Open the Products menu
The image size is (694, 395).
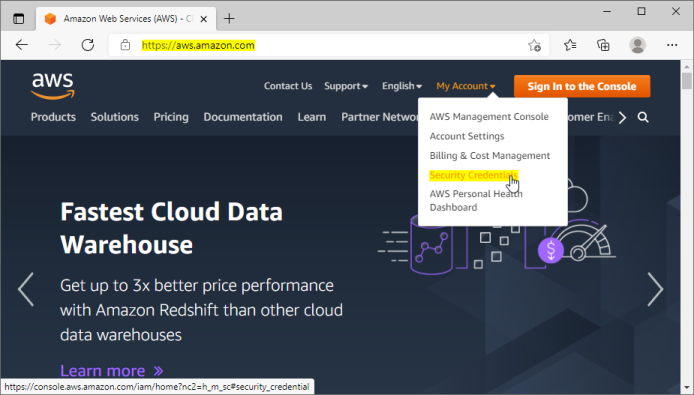point(53,117)
